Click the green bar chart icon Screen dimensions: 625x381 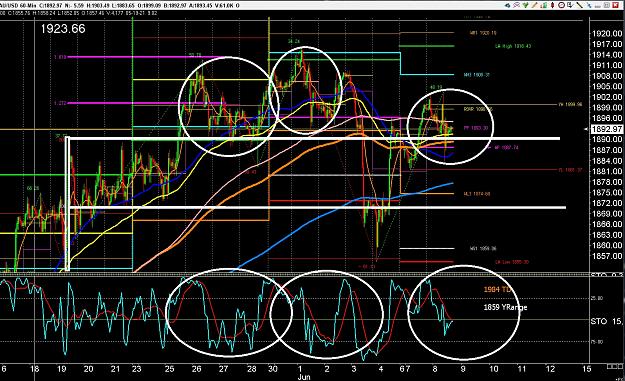point(544,5)
